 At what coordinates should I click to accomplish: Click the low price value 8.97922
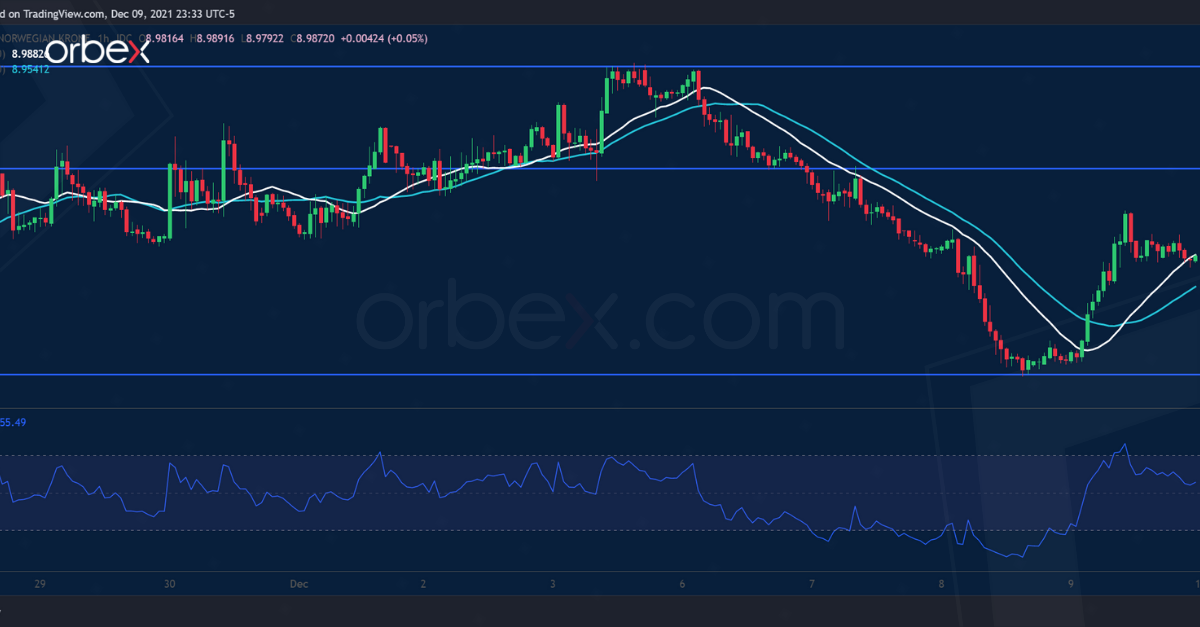click(265, 38)
